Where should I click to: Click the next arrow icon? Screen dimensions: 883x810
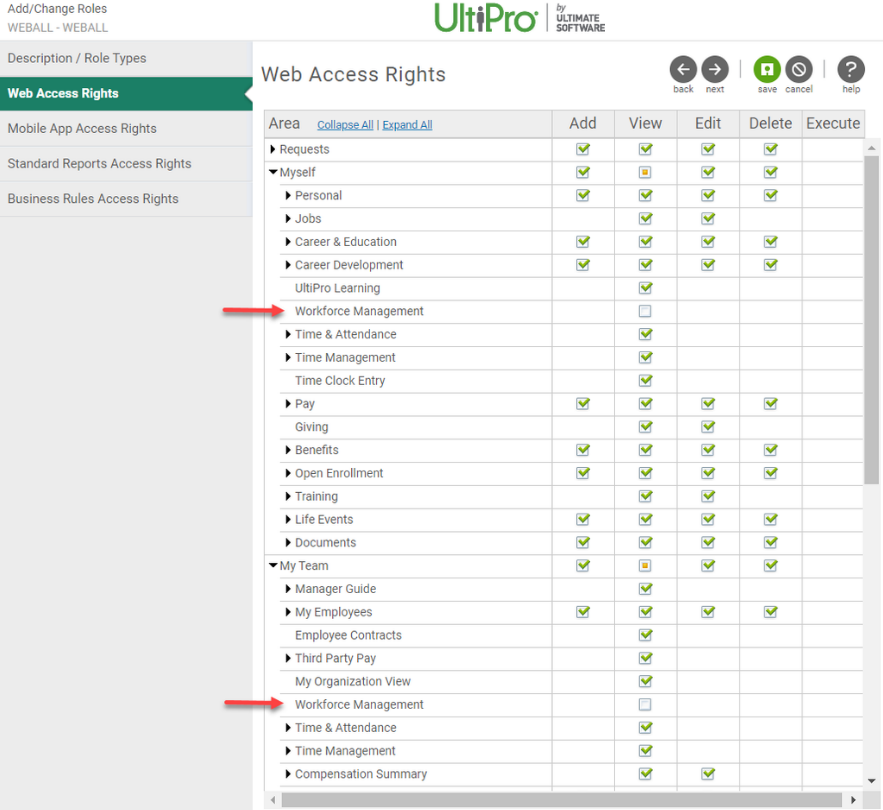(x=715, y=69)
